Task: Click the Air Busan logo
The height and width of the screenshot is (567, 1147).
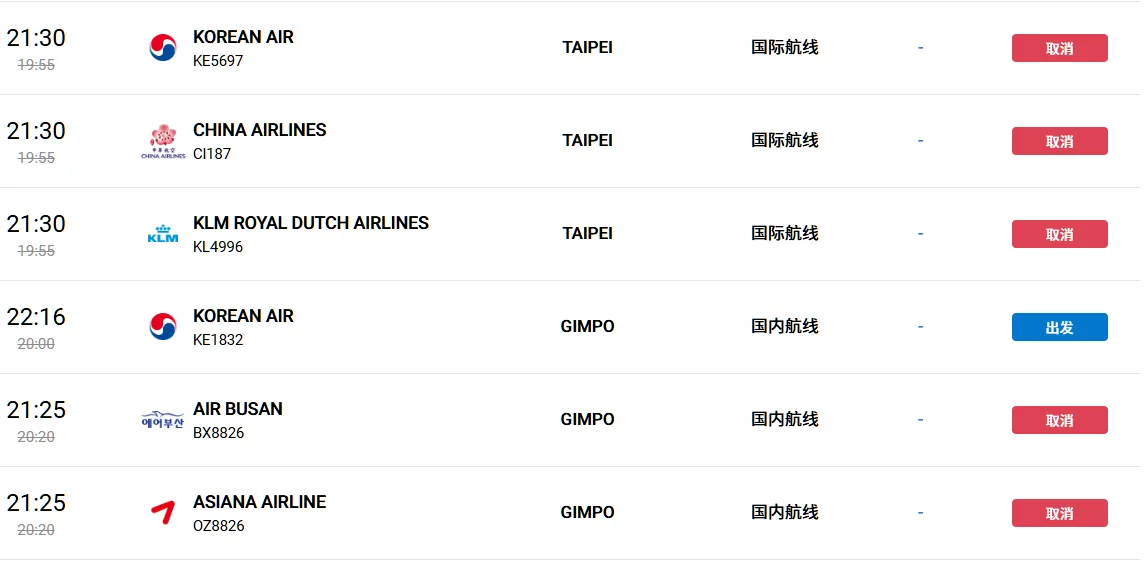Action: [x=162, y=420]
